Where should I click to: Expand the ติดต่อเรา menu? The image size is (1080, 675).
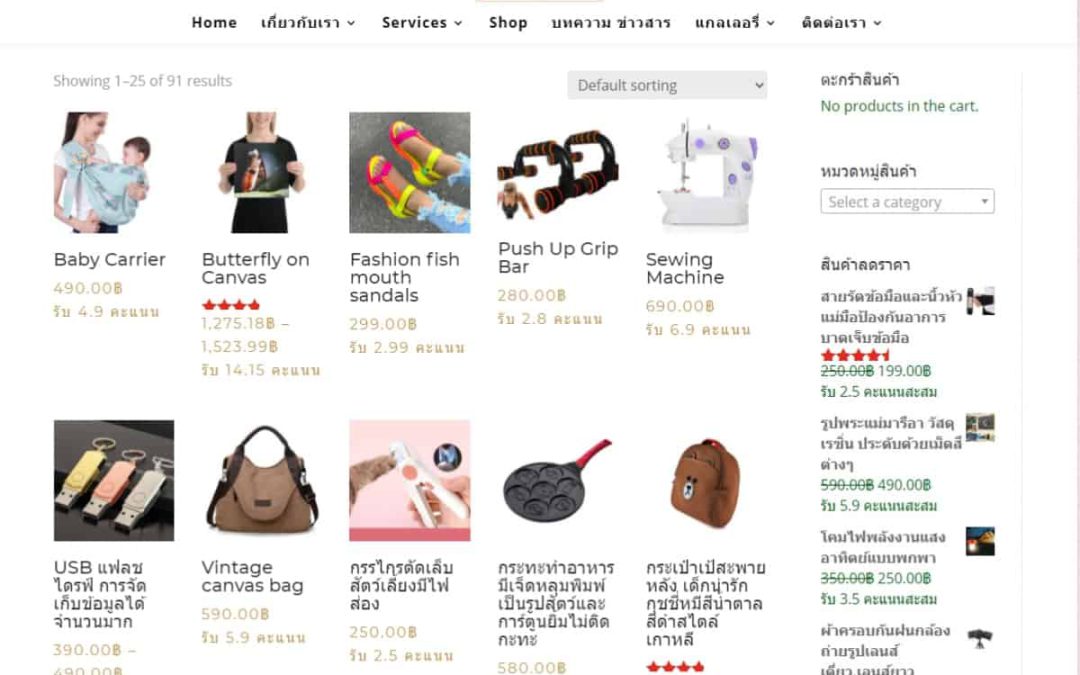tap(842, 23)
